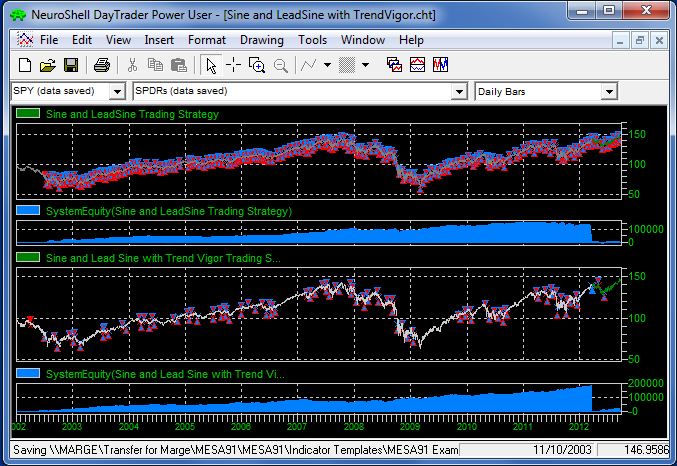Copy selection using the Copy icon
Screen dimensions: 677x466
coord(155,65)
